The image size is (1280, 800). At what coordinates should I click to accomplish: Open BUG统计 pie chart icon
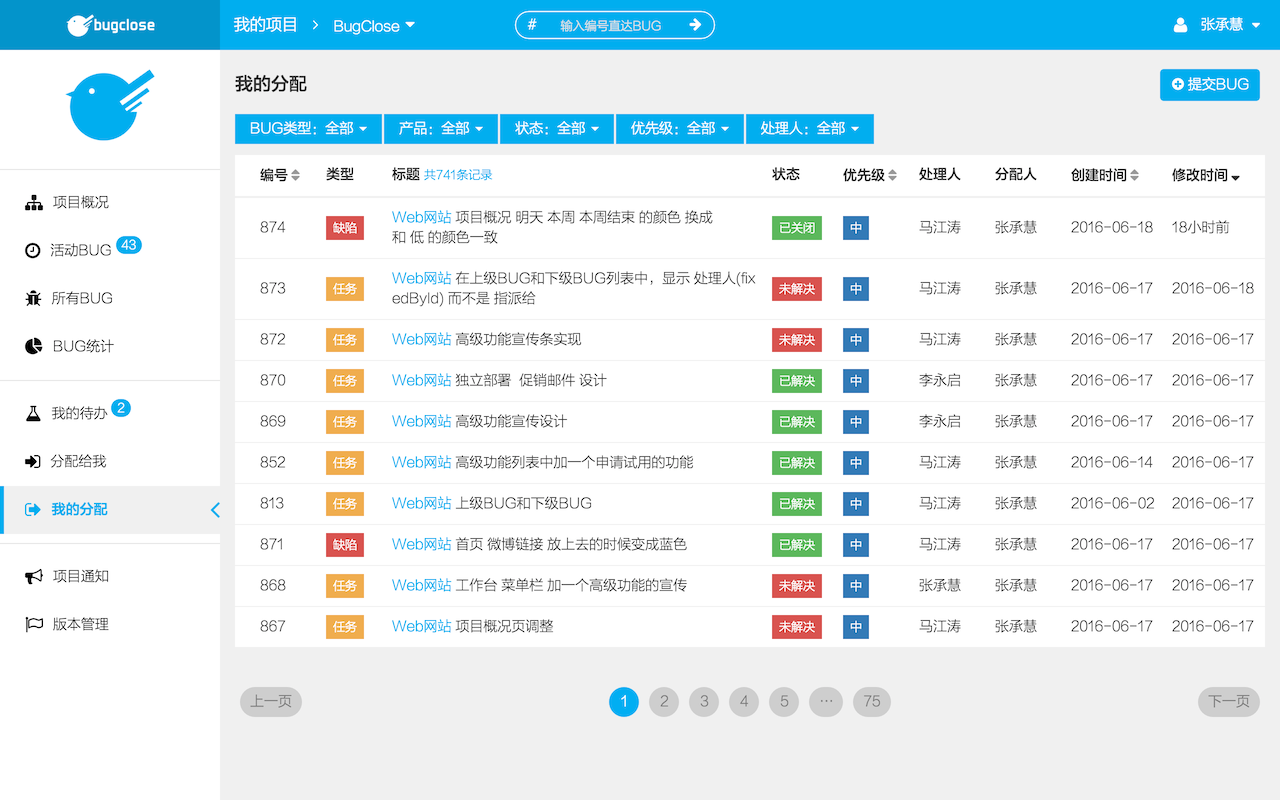(x=34, y=346)
